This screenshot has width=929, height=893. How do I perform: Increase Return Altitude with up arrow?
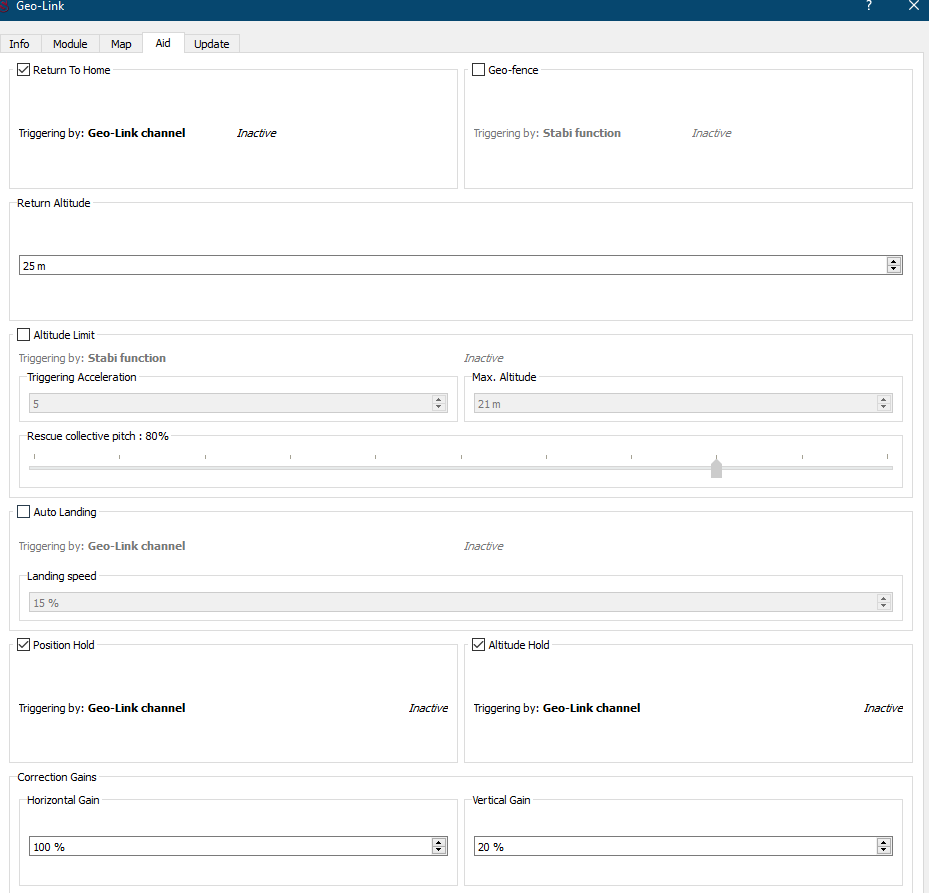893,261
